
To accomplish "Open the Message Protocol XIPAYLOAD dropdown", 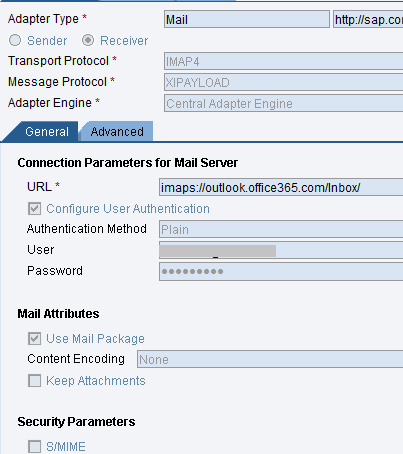I will click(x=283, y=82).
